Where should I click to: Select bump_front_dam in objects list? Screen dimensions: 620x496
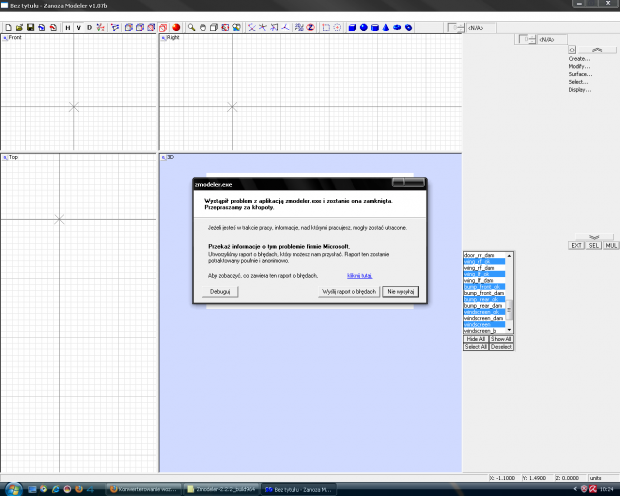click(x=484, y=293)
